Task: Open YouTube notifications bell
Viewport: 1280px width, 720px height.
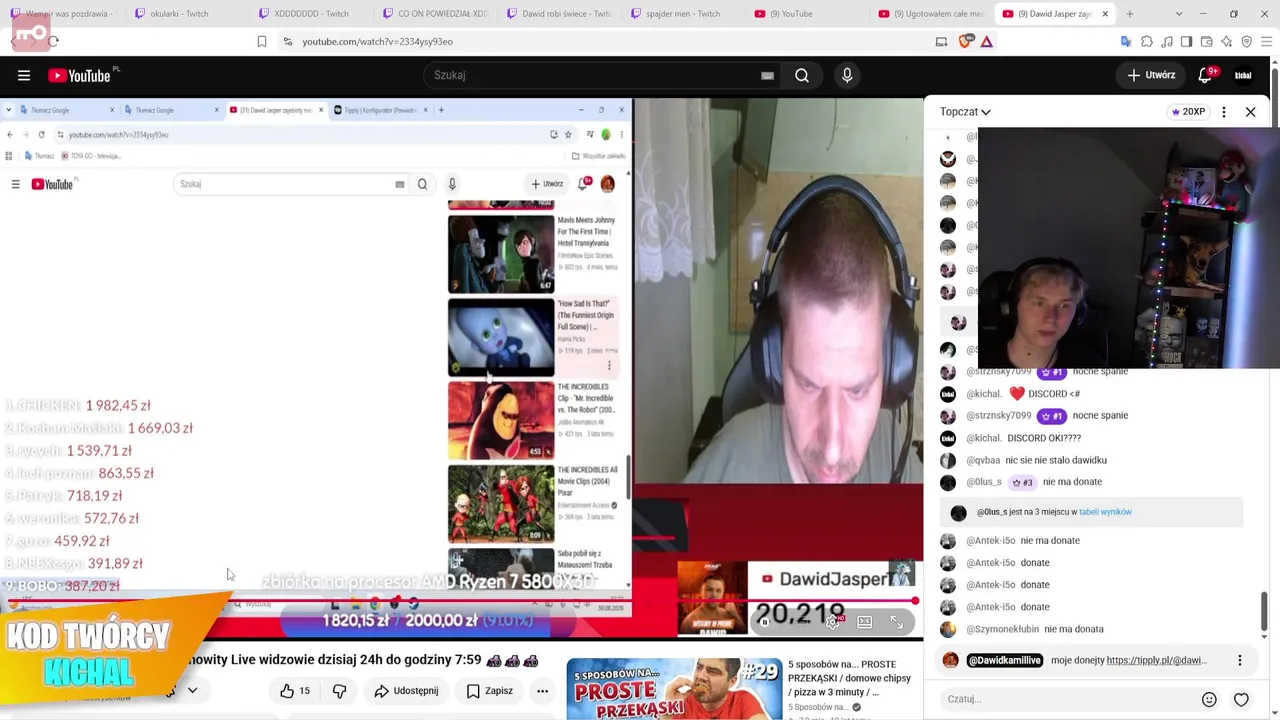Action: coord(1206,75)
